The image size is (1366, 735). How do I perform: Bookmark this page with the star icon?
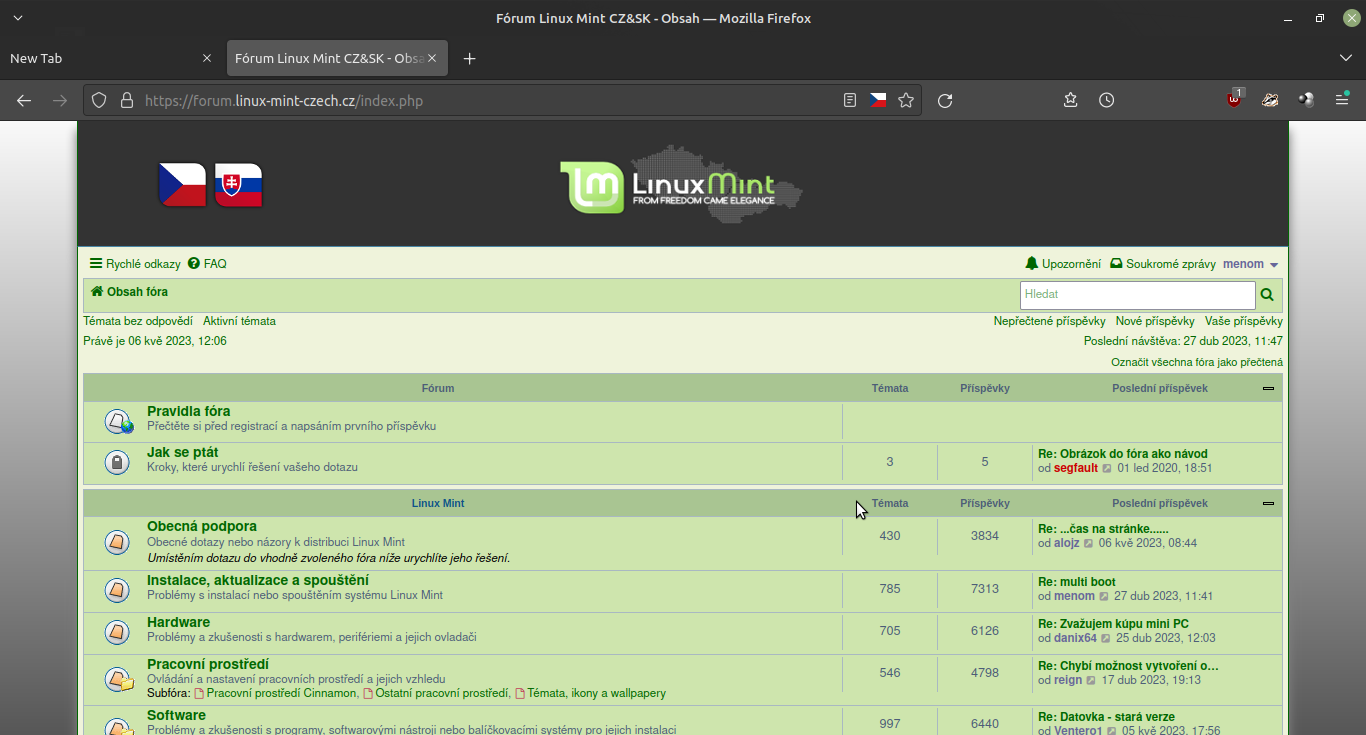[x=906, y=100]
